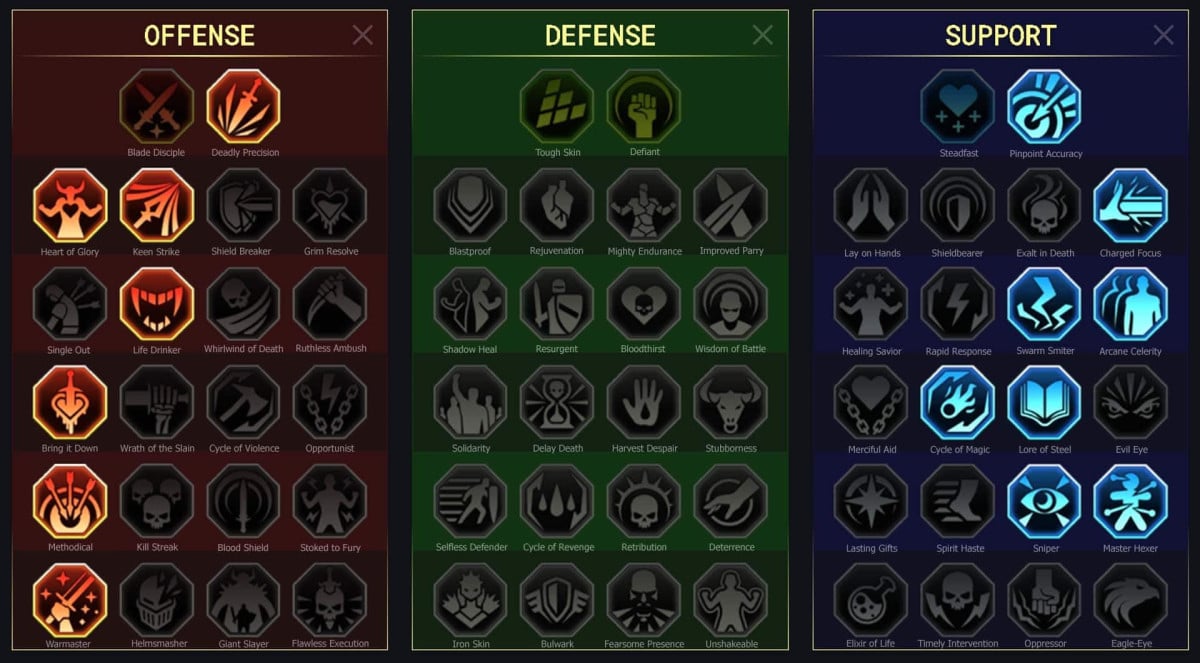Viewport: 1200px width, 663px height.
Task: Pick the Giant Slayer mastery
Action: pyautogui.click(x=243, y=600)
